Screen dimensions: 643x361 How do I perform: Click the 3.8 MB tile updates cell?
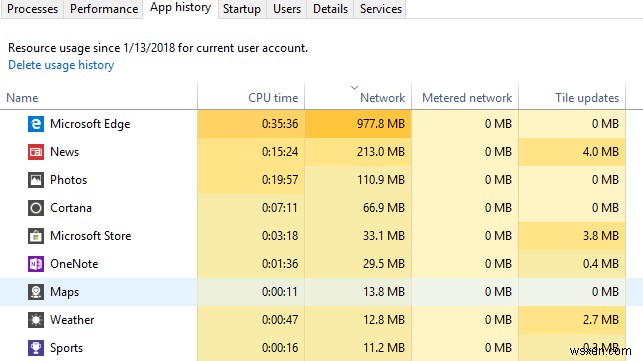point(572,236)
